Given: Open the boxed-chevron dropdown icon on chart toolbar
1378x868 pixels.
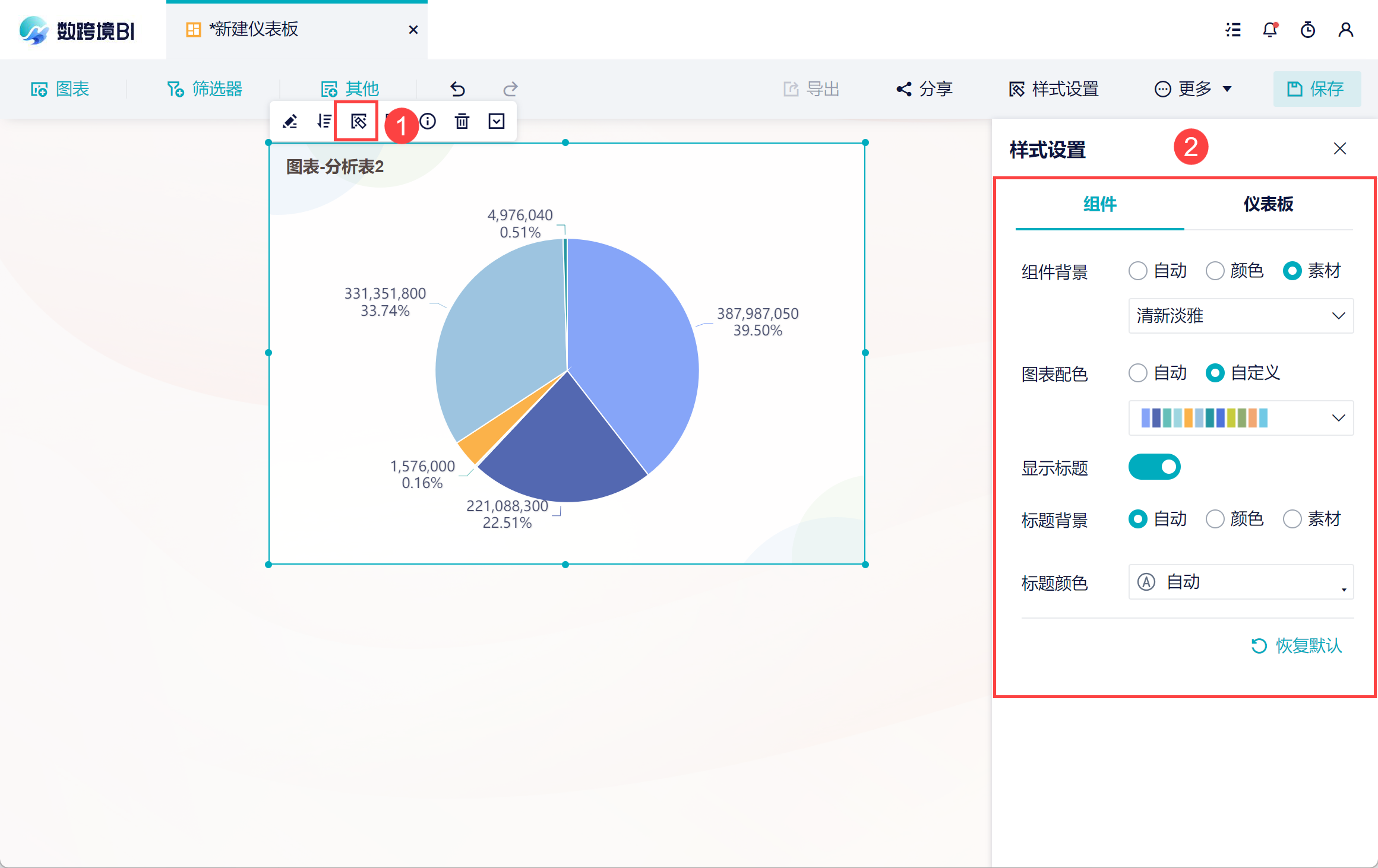Looking at the screenshot, I should (497, 122).
